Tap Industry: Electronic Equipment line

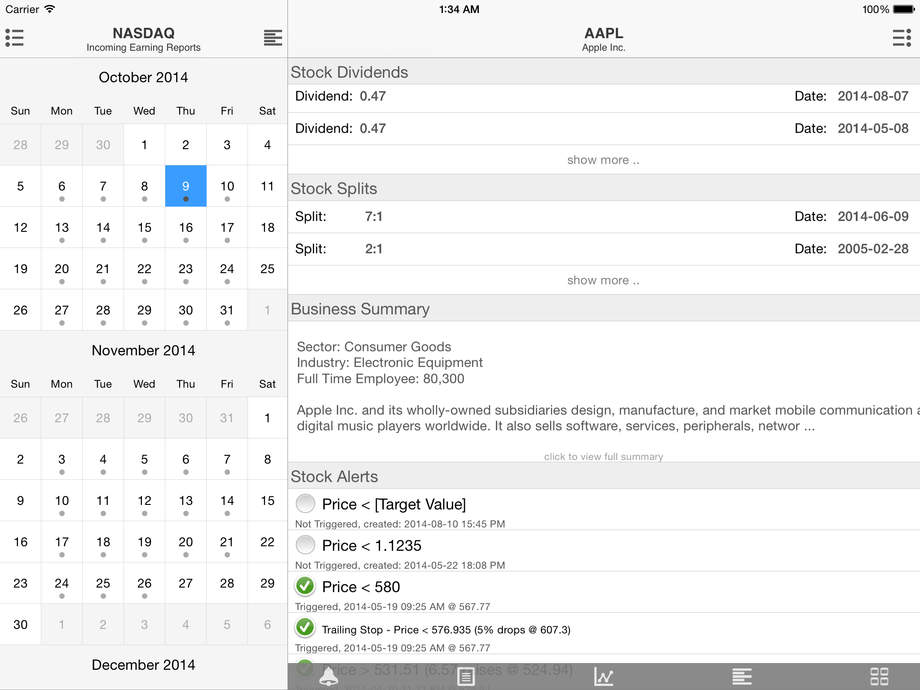click(390, 363)
